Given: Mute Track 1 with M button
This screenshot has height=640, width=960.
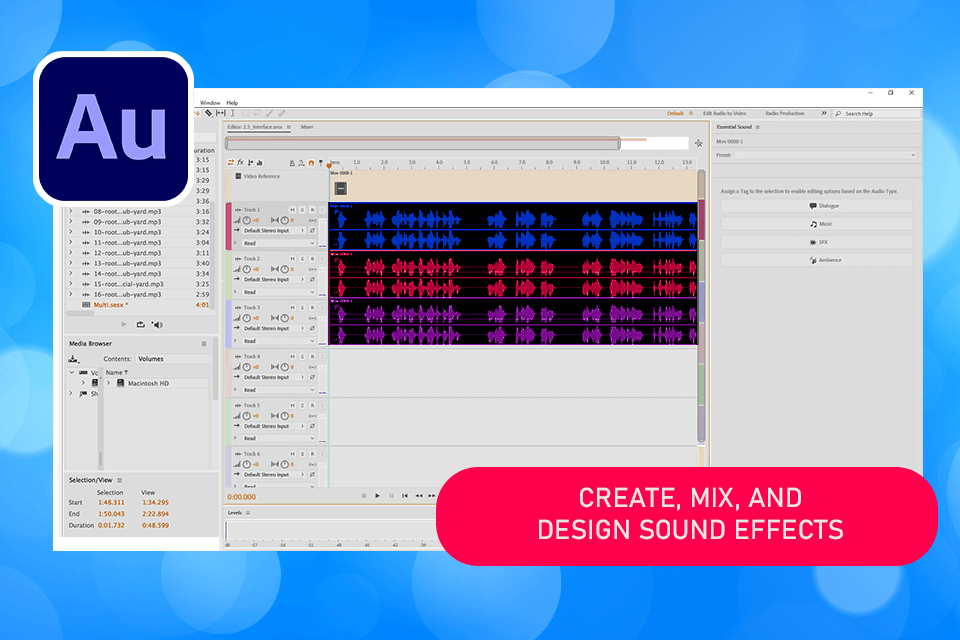Looking at the screenshot, I should (x=293, y=210).
